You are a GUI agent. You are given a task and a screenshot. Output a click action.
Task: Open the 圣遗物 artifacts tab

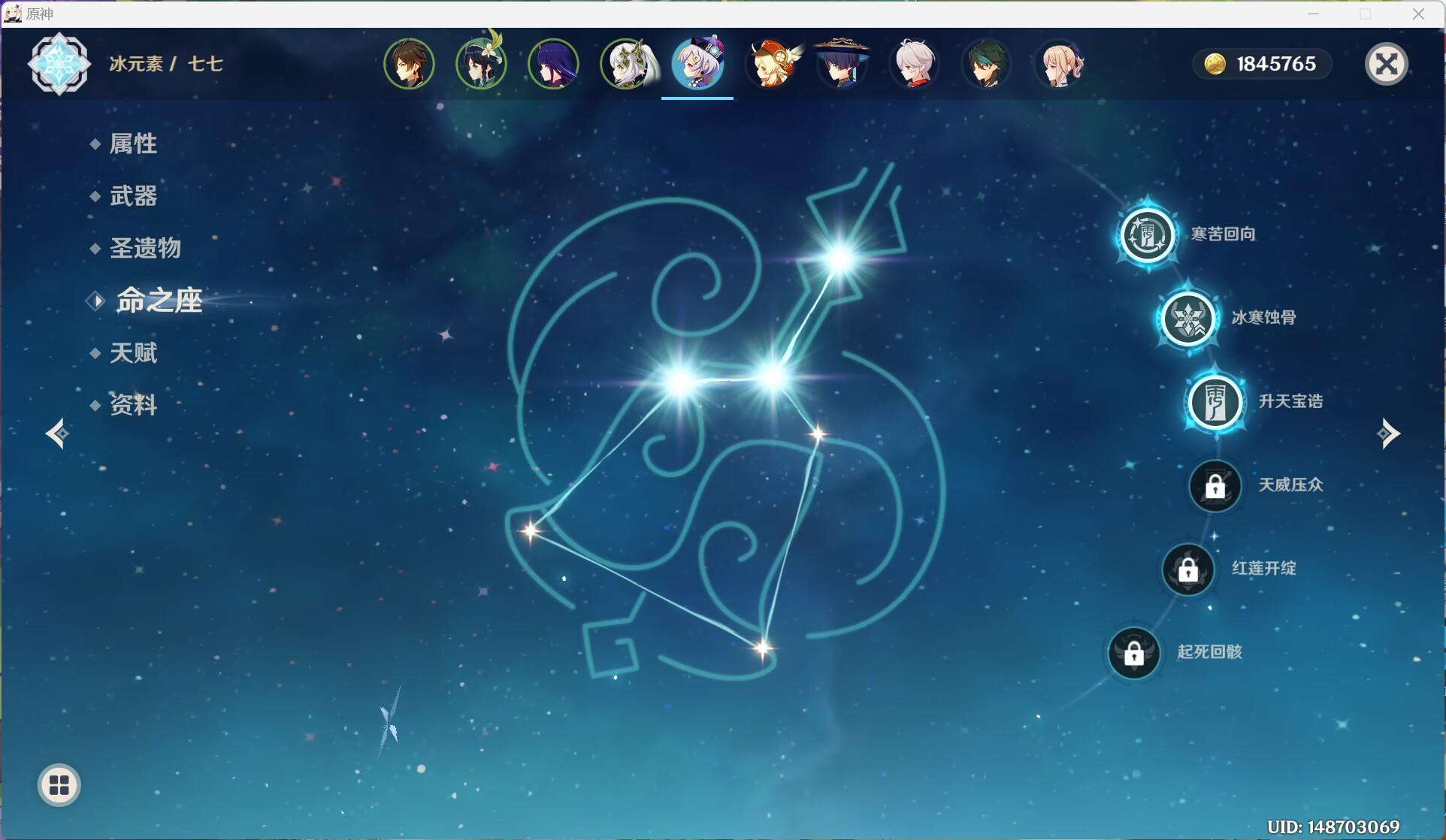pyautogui.click(x=145, y=248)
